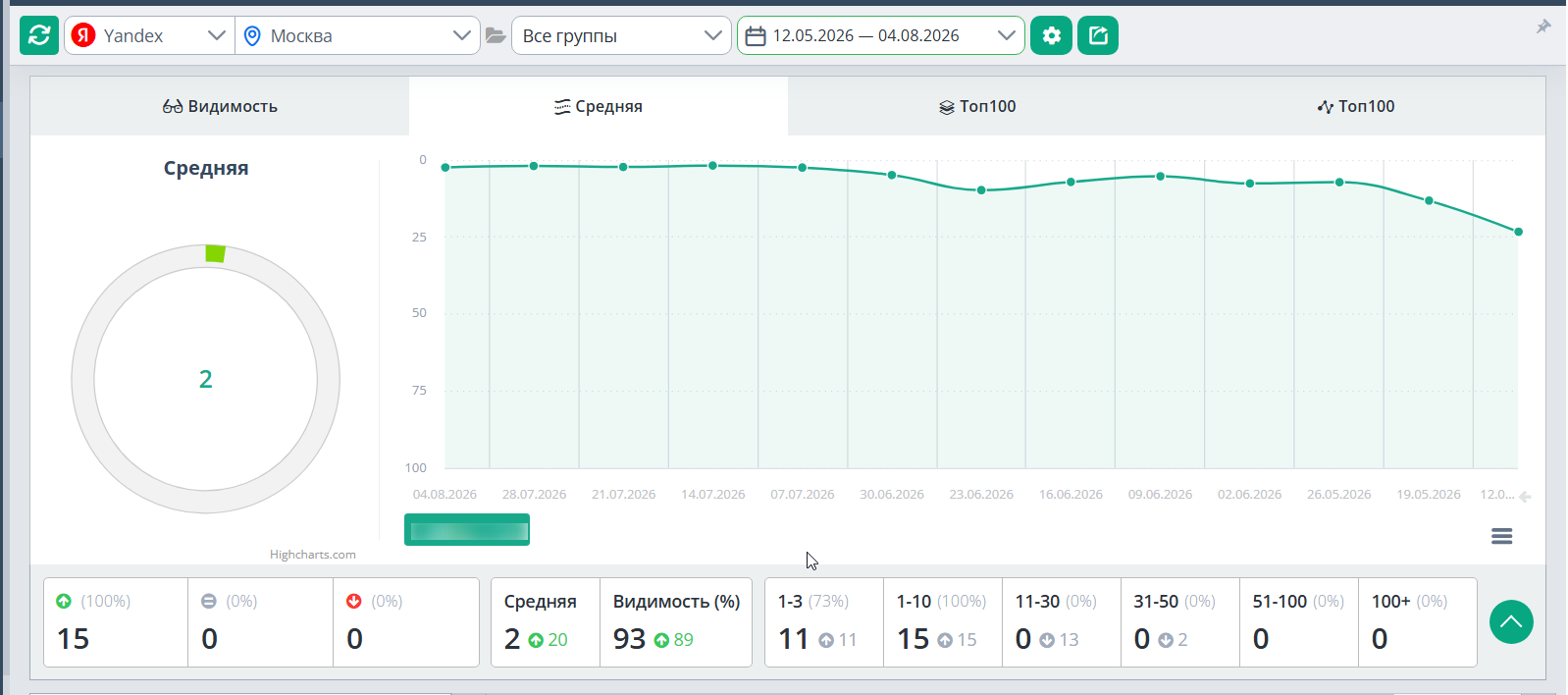This screenshot has height=695, width=1568.
Task: Click the scroll-to-top green arrow button
Action: (x=1511, y=622)
